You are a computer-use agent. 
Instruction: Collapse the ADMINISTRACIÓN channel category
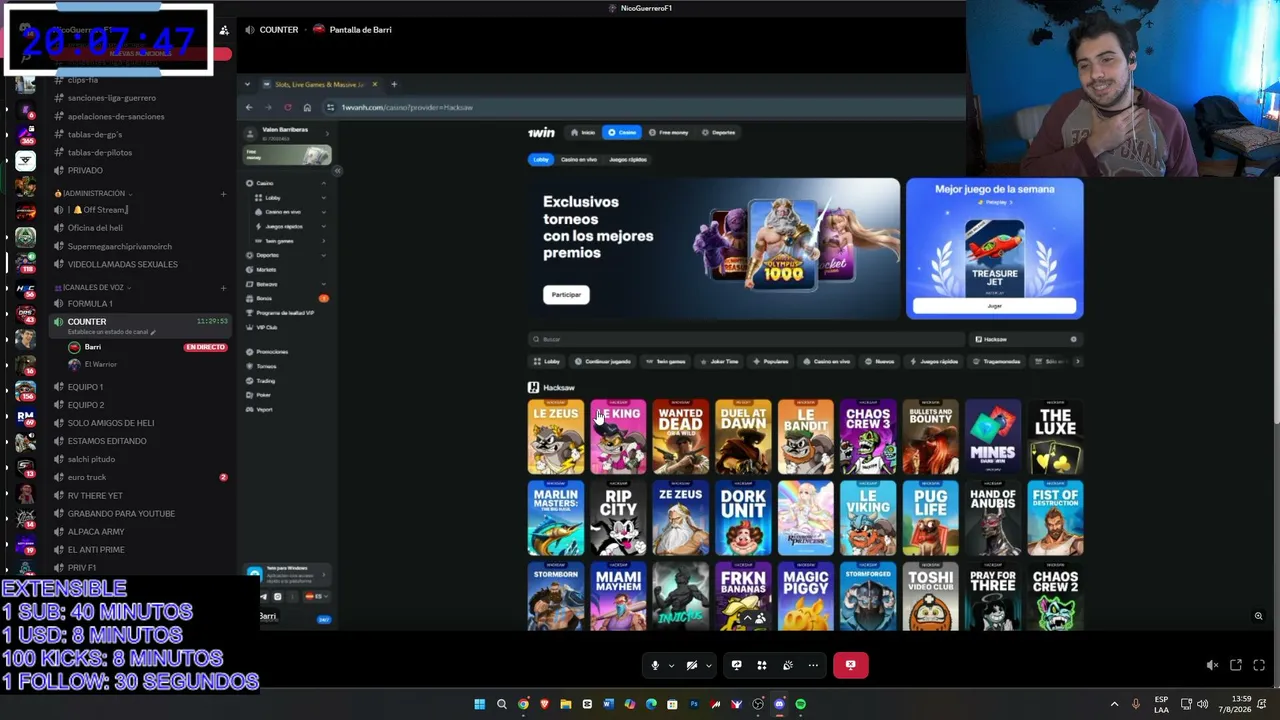(92, 194)
